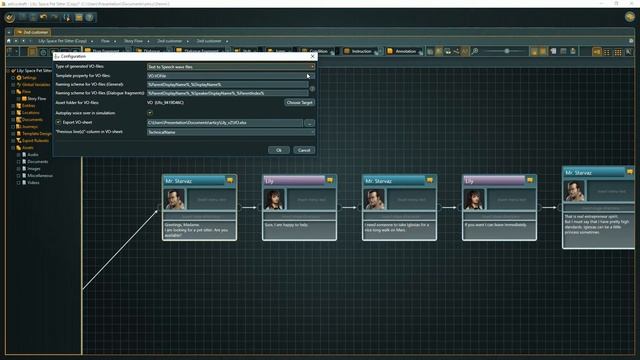Viewport: 640px width, 360px height.
Task: Click the zoom magnifier icon in flow toolbar
Action: tap(475, 51)
